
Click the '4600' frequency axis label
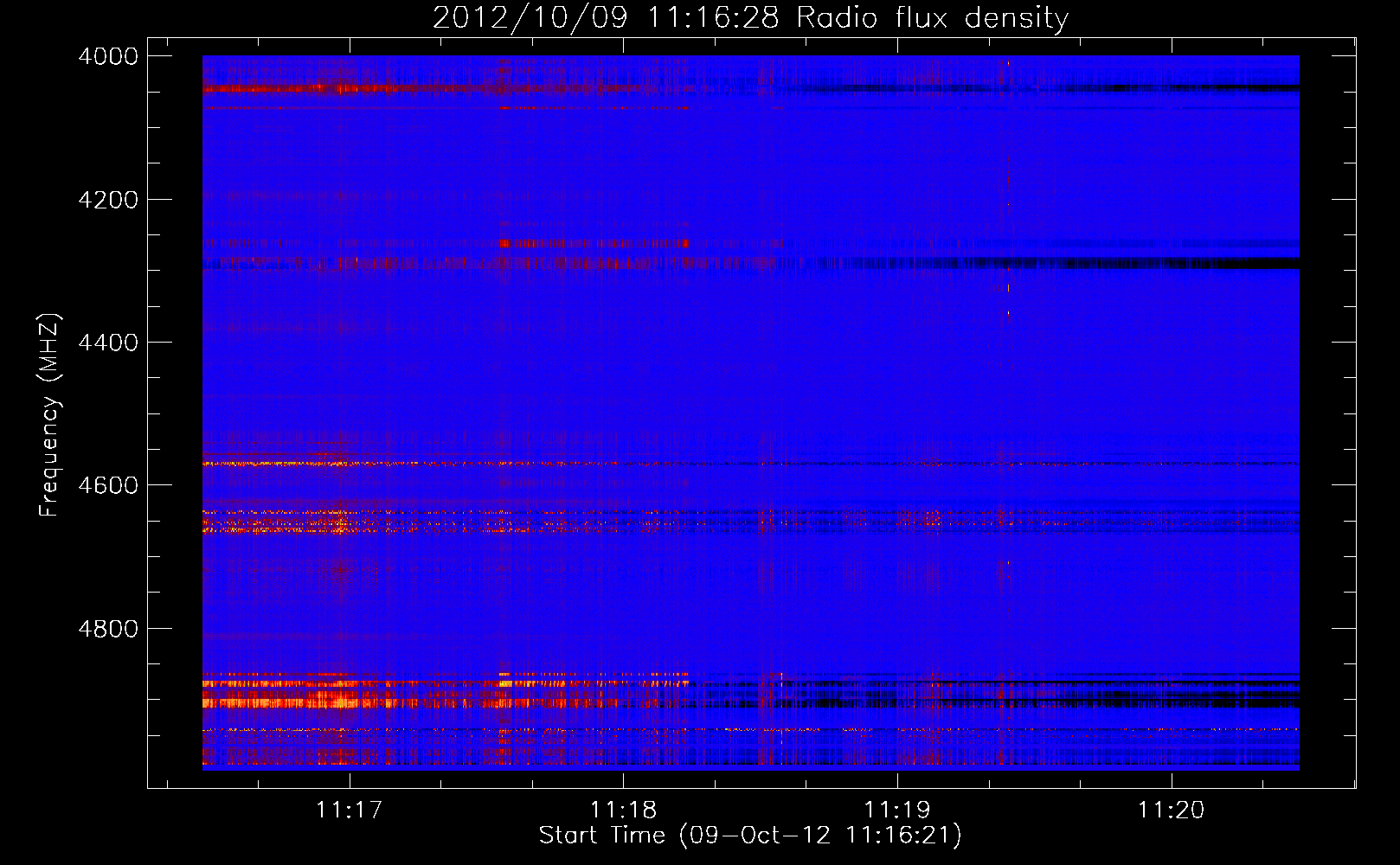(108, 485)
